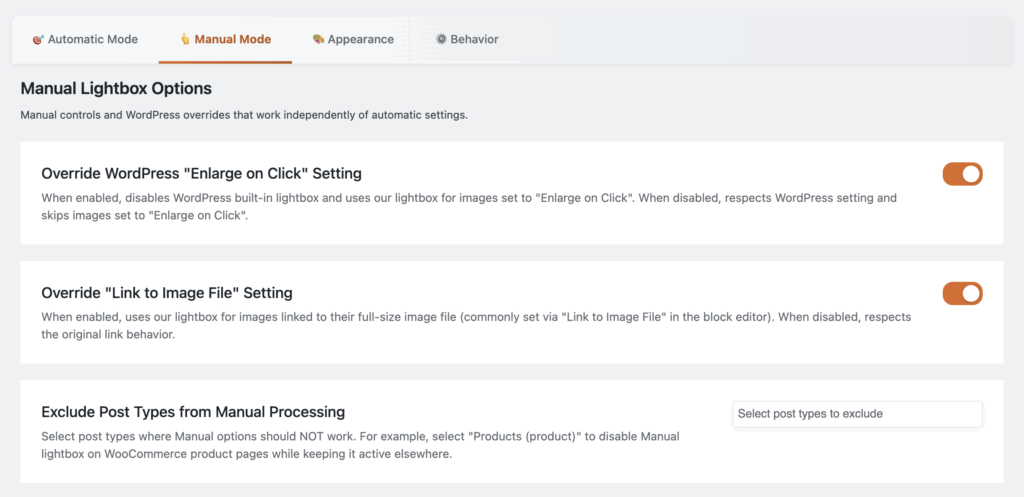
Task: Click the Override WordPress "Enlarge on Click" Setting title
Action: pos(201,174)
